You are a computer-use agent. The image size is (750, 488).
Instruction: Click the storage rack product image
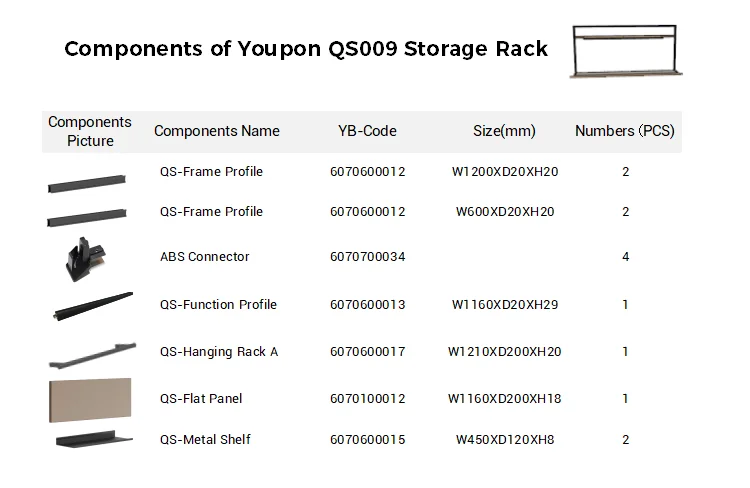tap(628, 51)
